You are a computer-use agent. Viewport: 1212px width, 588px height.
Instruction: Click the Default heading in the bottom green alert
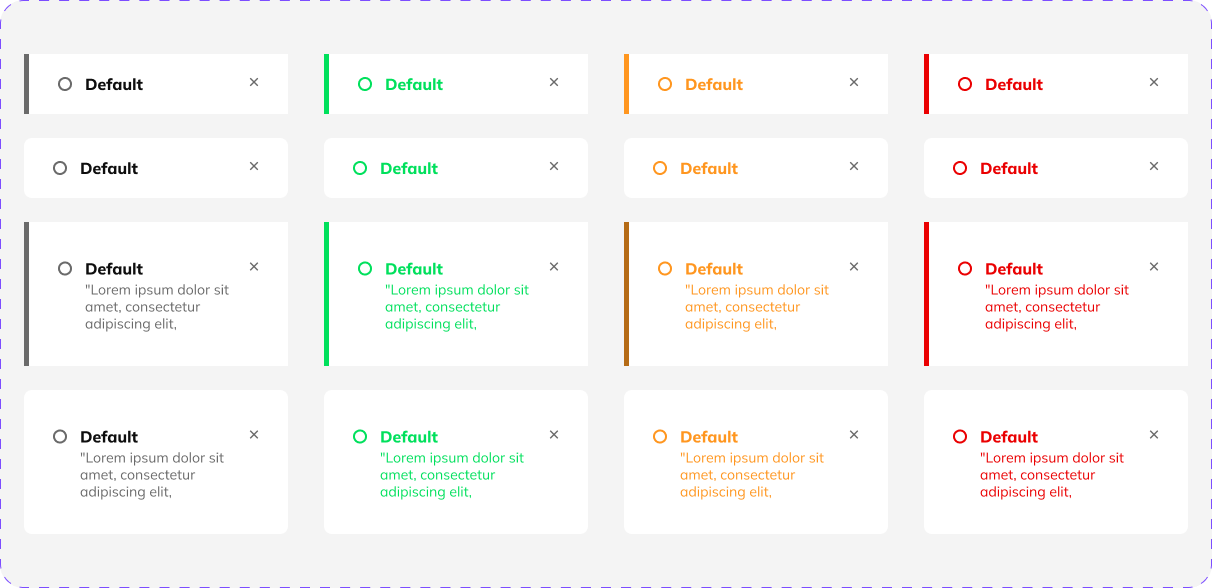pyautogui.click(x=408, y=436)
